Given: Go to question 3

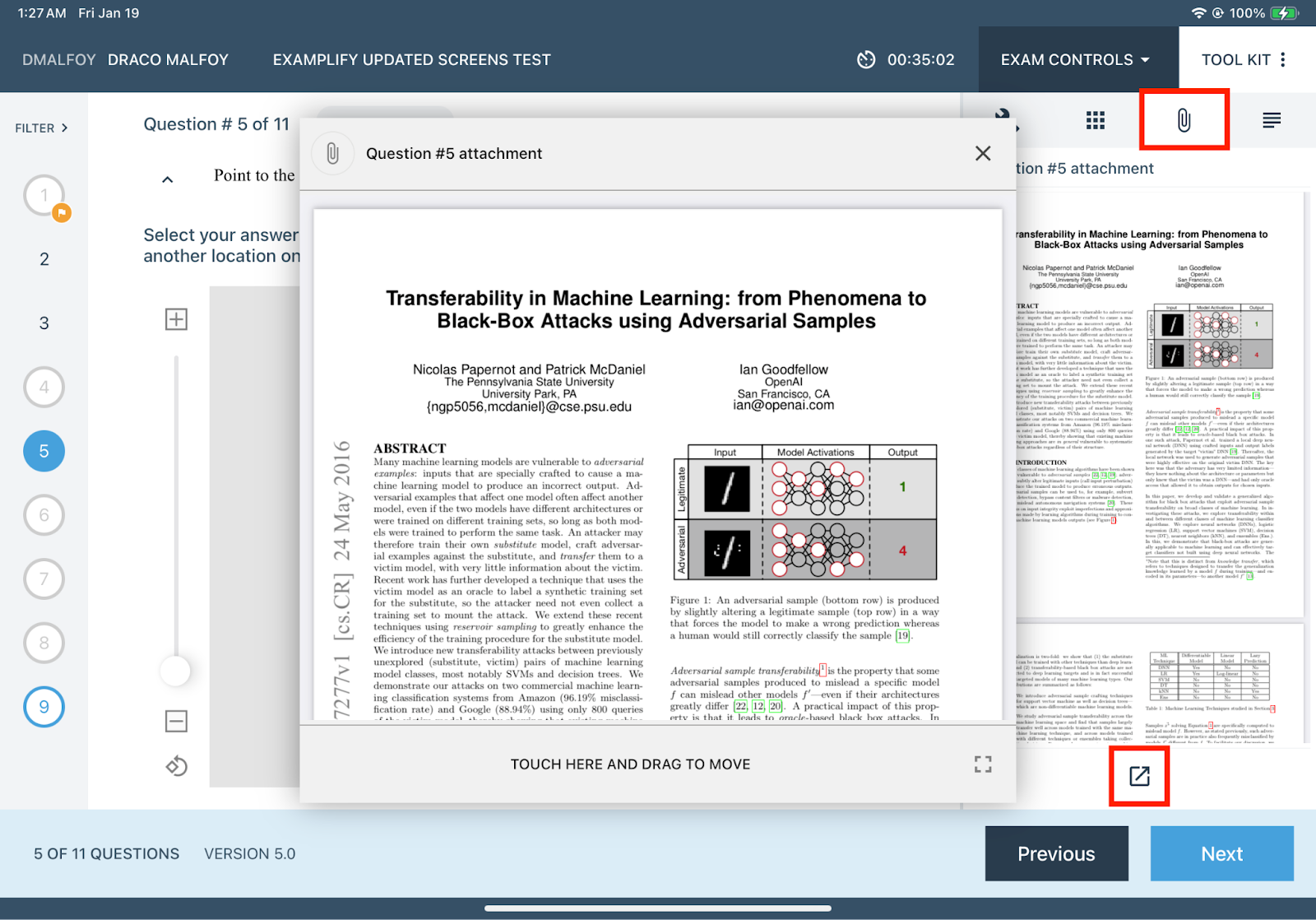Looking at the screenshot, I should [44, 323].
